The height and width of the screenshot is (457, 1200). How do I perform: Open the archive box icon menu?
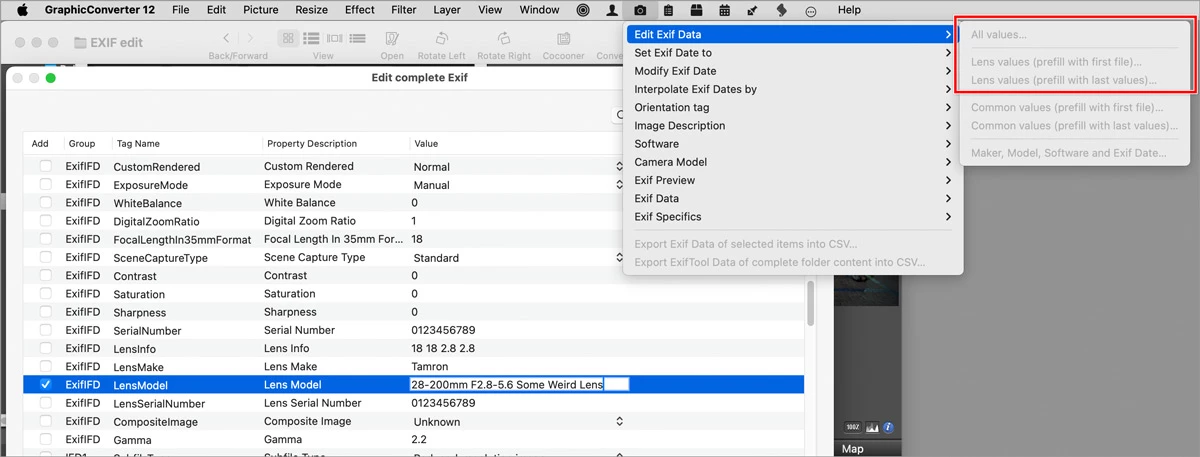697,10
